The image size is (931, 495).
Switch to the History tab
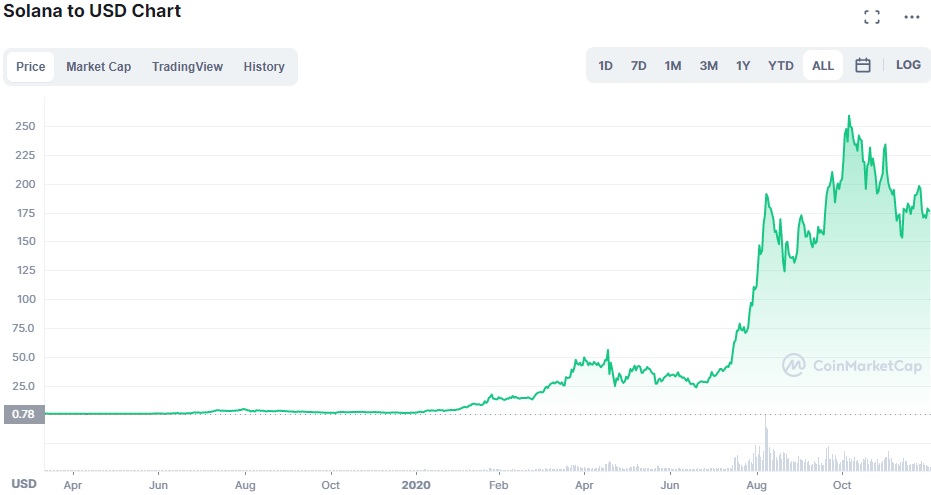click(264, 66)
